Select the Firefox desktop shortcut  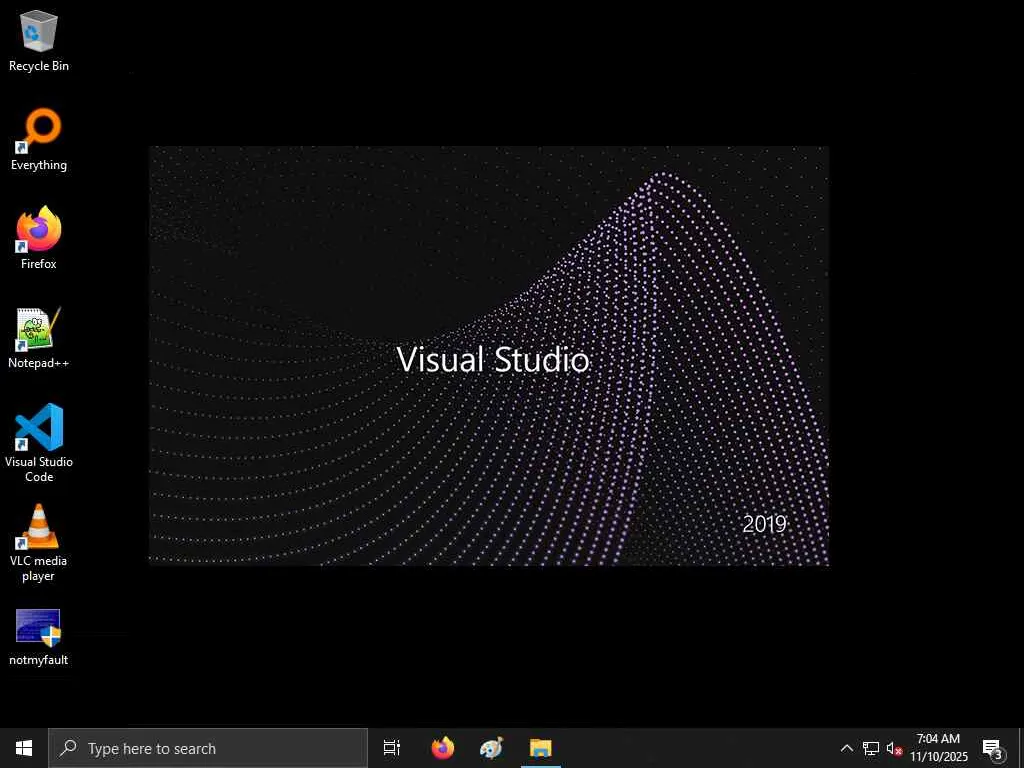point(39,238)
